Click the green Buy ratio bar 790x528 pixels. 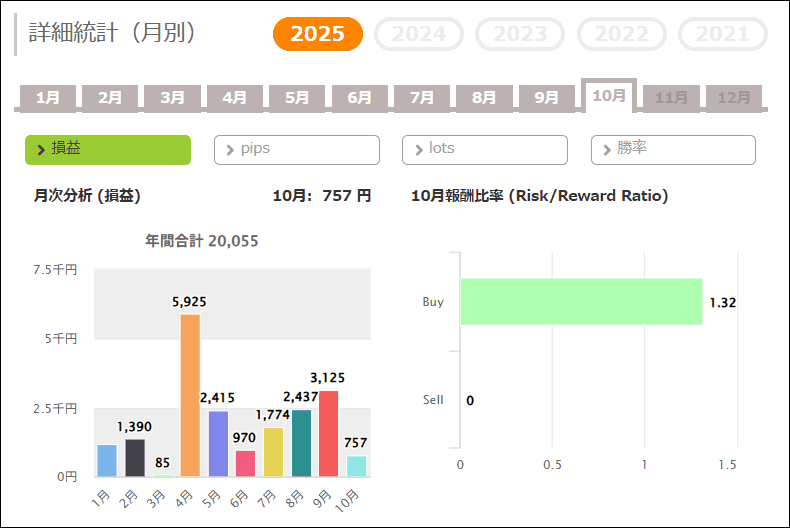(581, 302)
